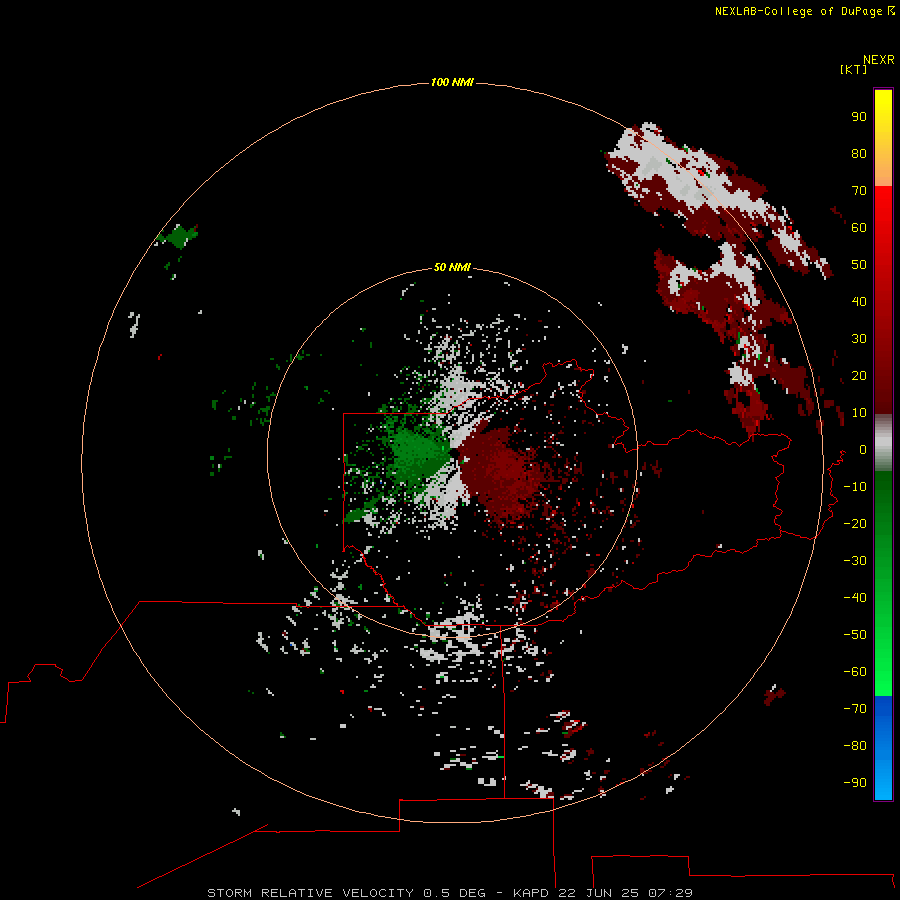Click the -90 value on velocity scale

coord(855,783)
